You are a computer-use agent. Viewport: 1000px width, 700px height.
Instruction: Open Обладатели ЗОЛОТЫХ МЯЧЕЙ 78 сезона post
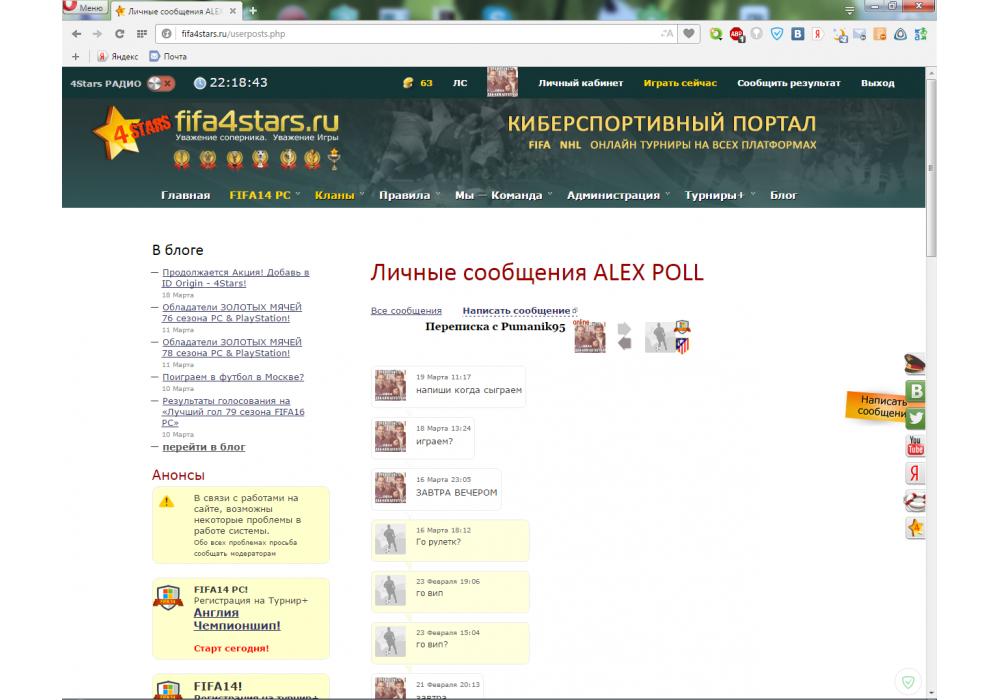tap(232, 347)
